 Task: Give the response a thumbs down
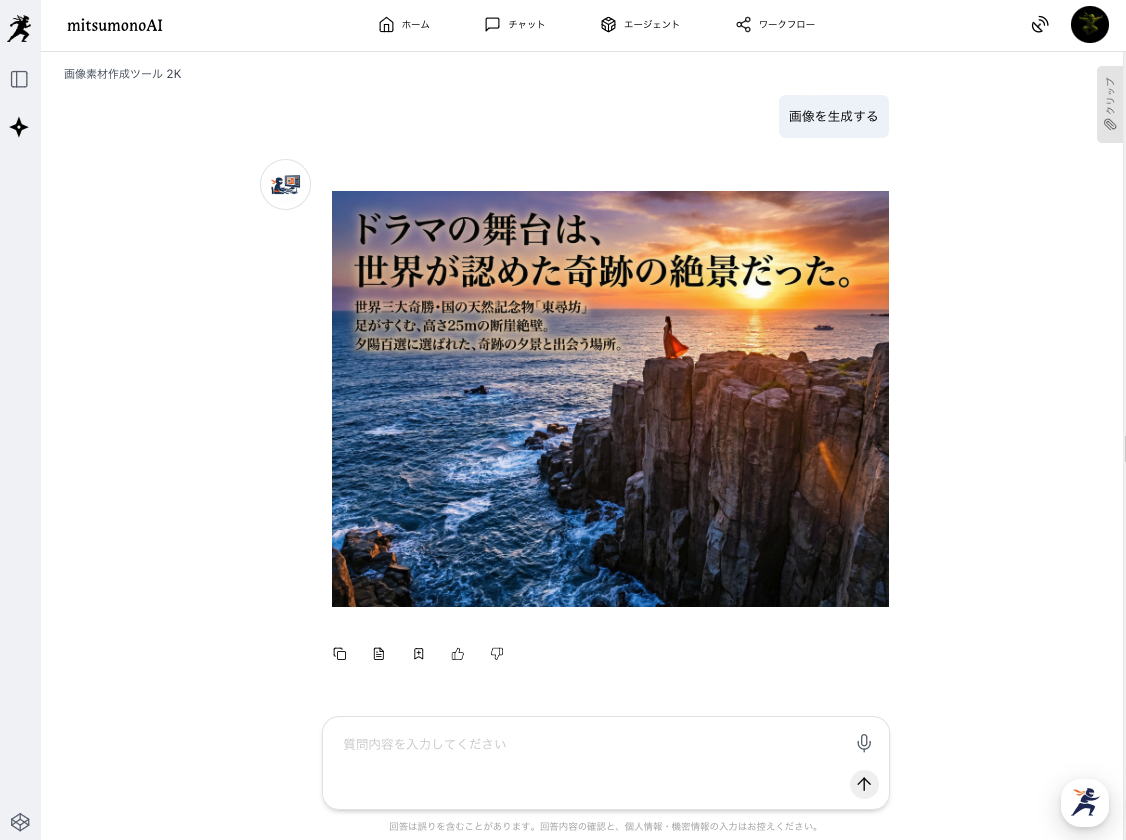(497, 654)
